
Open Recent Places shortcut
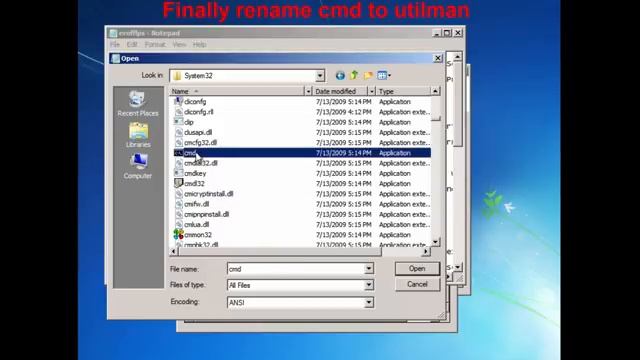point(138,104)
